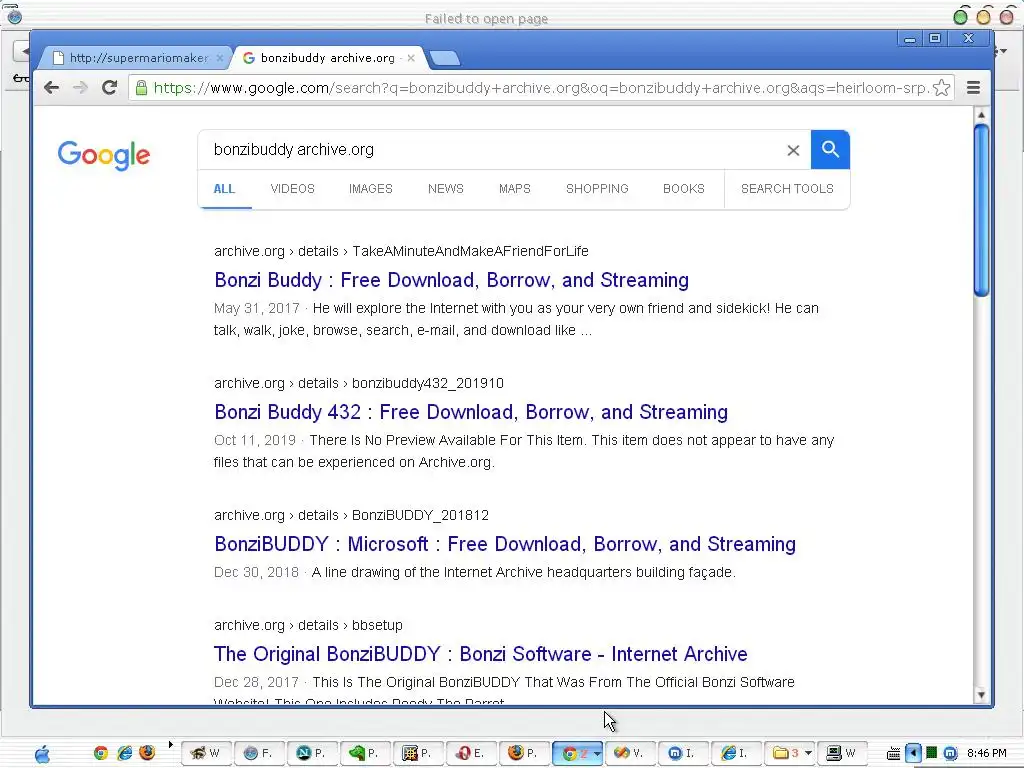Click the BonziBUDDY_201812 breadcrumb URL
This screenshot has width=1024, height=768.
(420, 515)
